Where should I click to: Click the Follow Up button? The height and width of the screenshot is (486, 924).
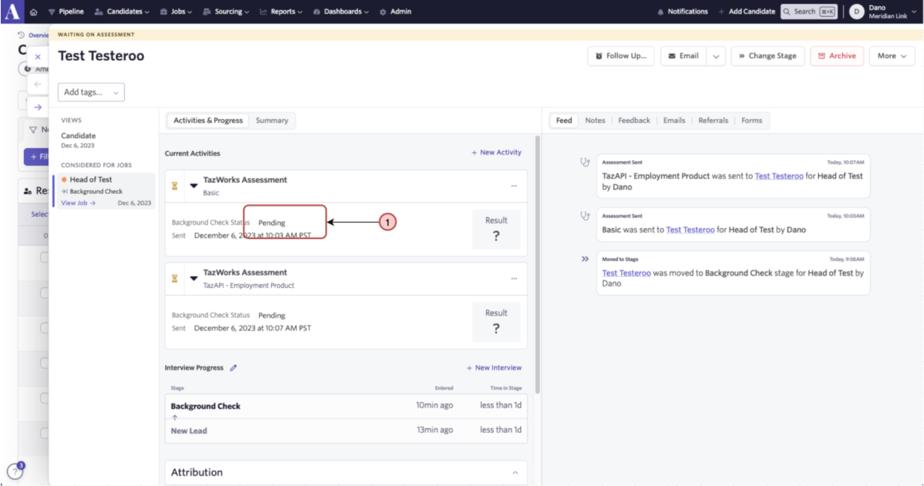point(621,56)
